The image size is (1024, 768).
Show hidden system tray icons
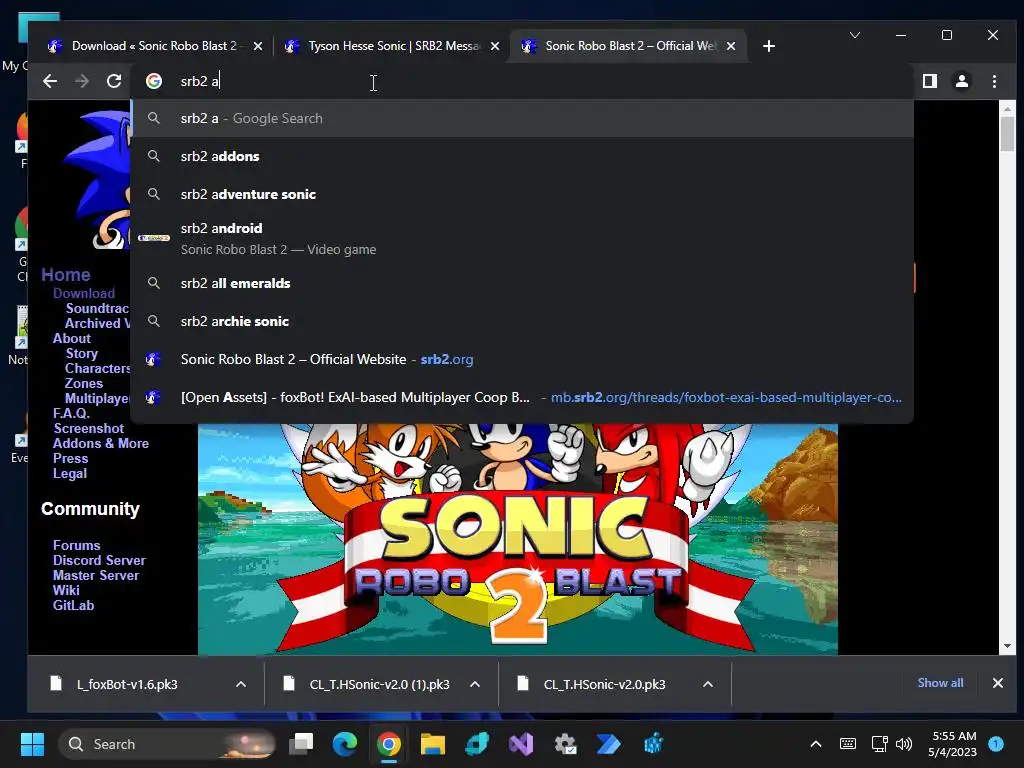pyautogui.click(x=816, y=744)
